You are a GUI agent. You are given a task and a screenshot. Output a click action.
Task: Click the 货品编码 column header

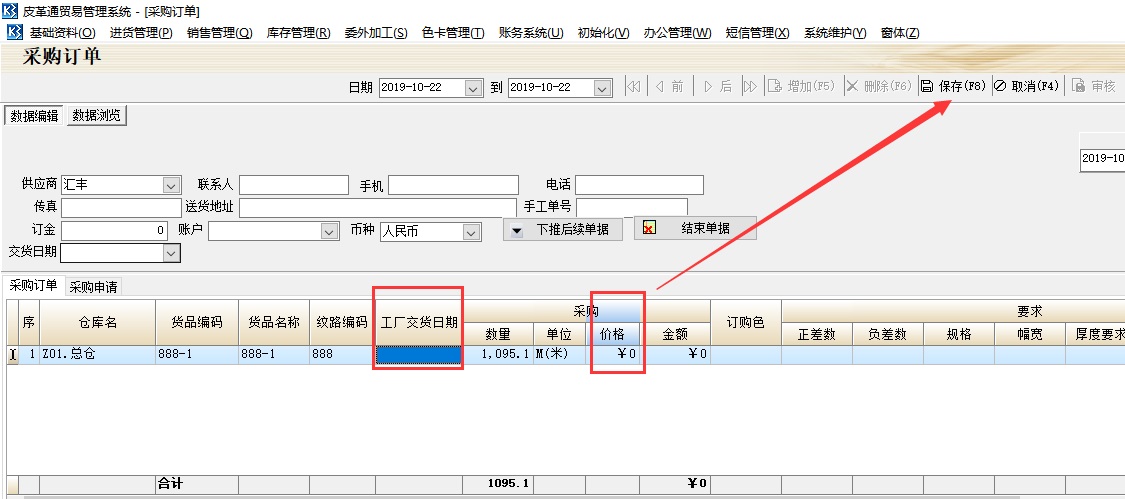(197, 322)
